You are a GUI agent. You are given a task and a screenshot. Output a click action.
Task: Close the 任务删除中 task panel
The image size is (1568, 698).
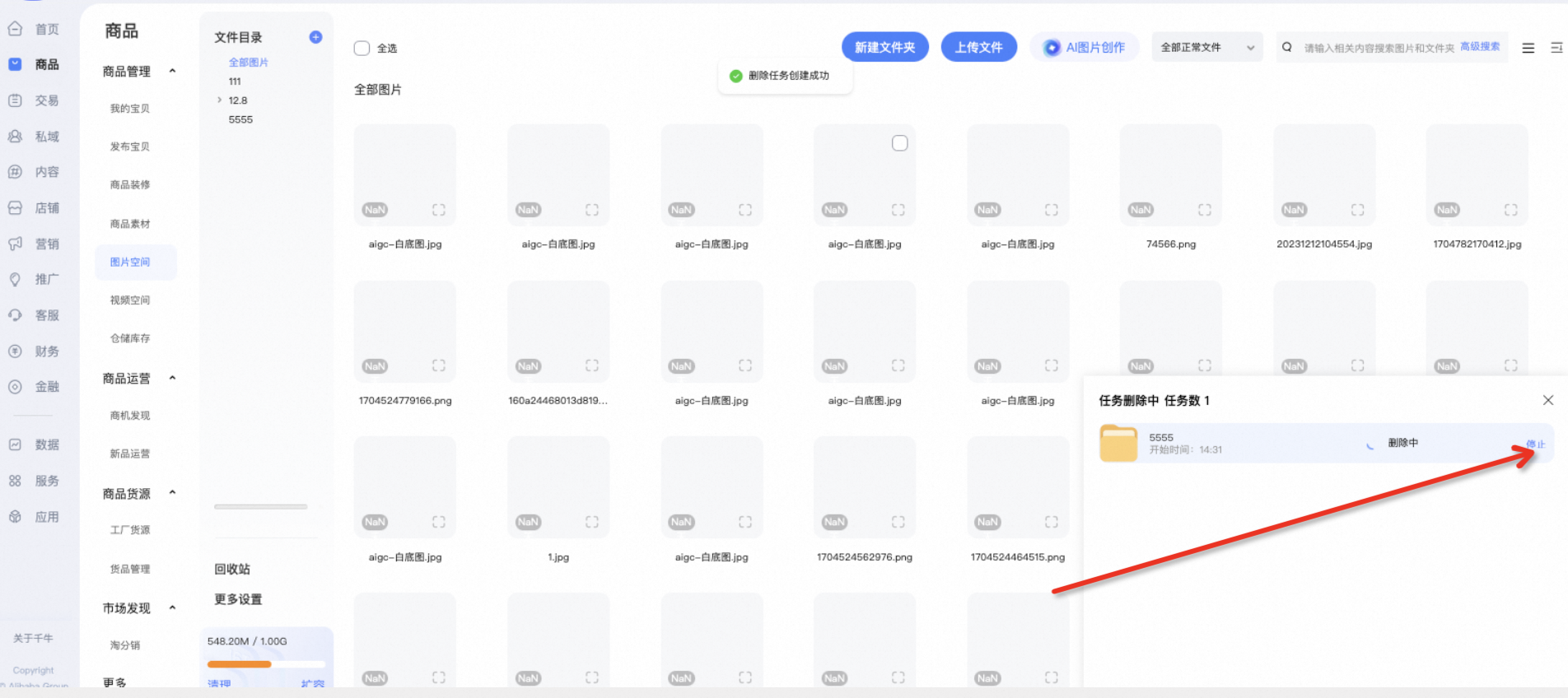[x=1548, y=400]
